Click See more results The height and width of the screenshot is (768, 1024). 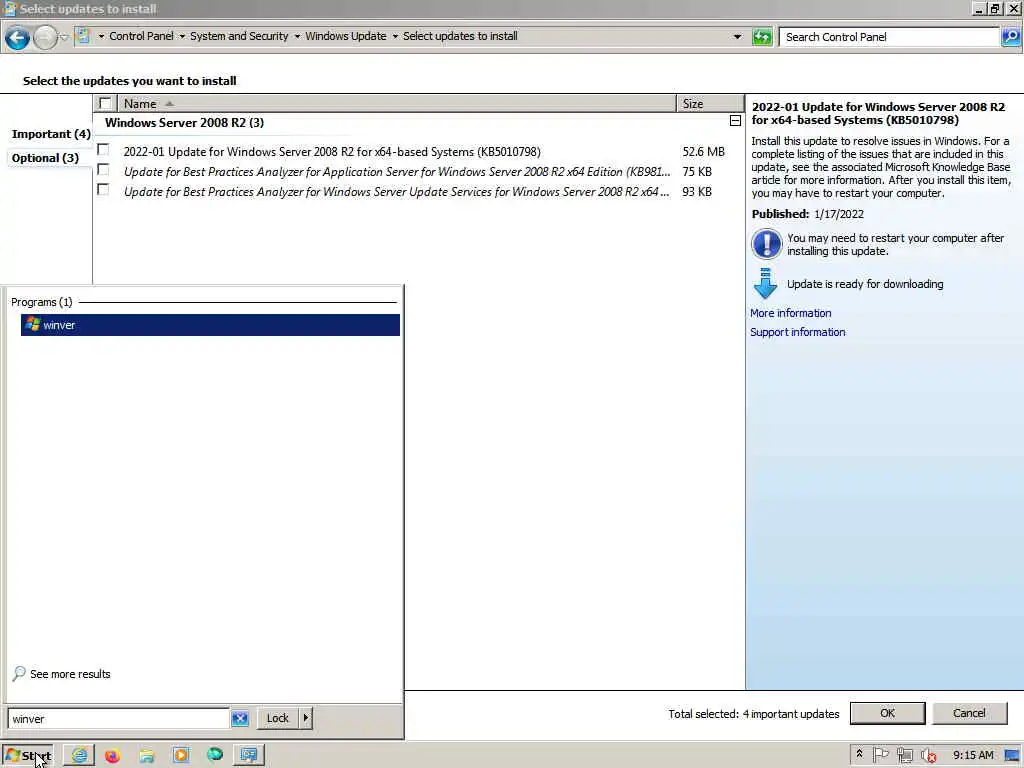point(62,674)
